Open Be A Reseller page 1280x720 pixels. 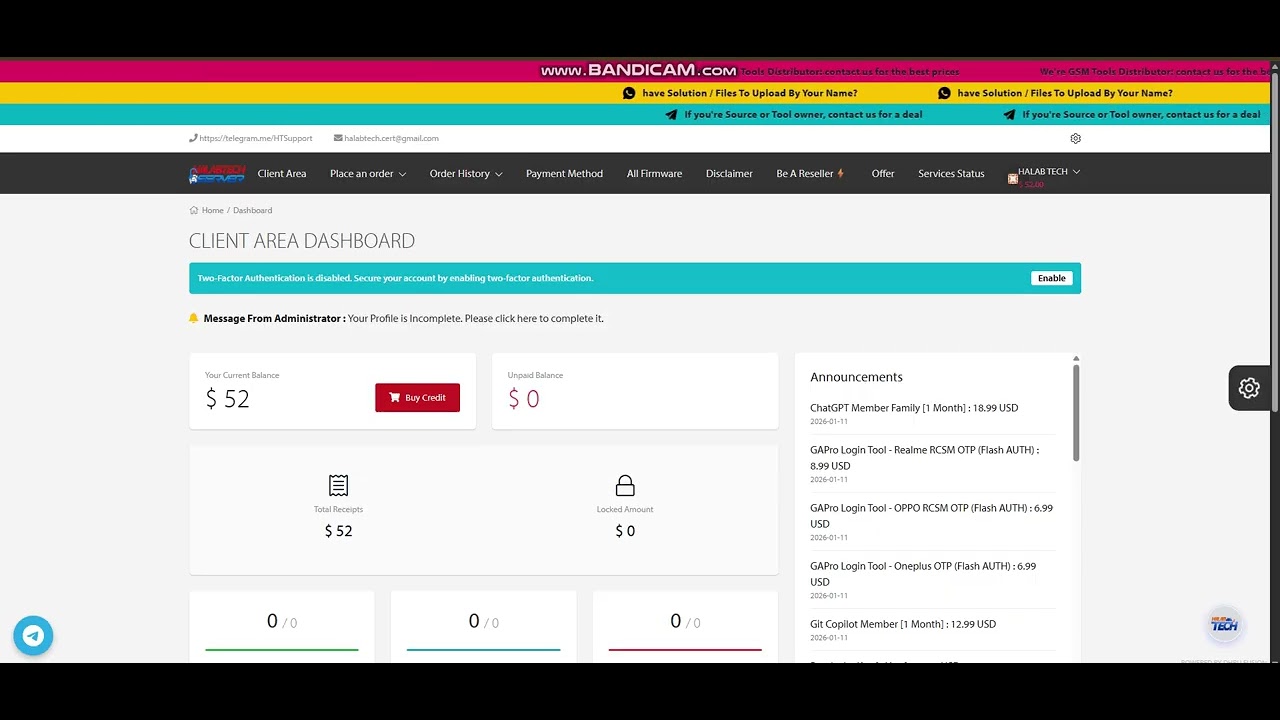pos(810,174)
